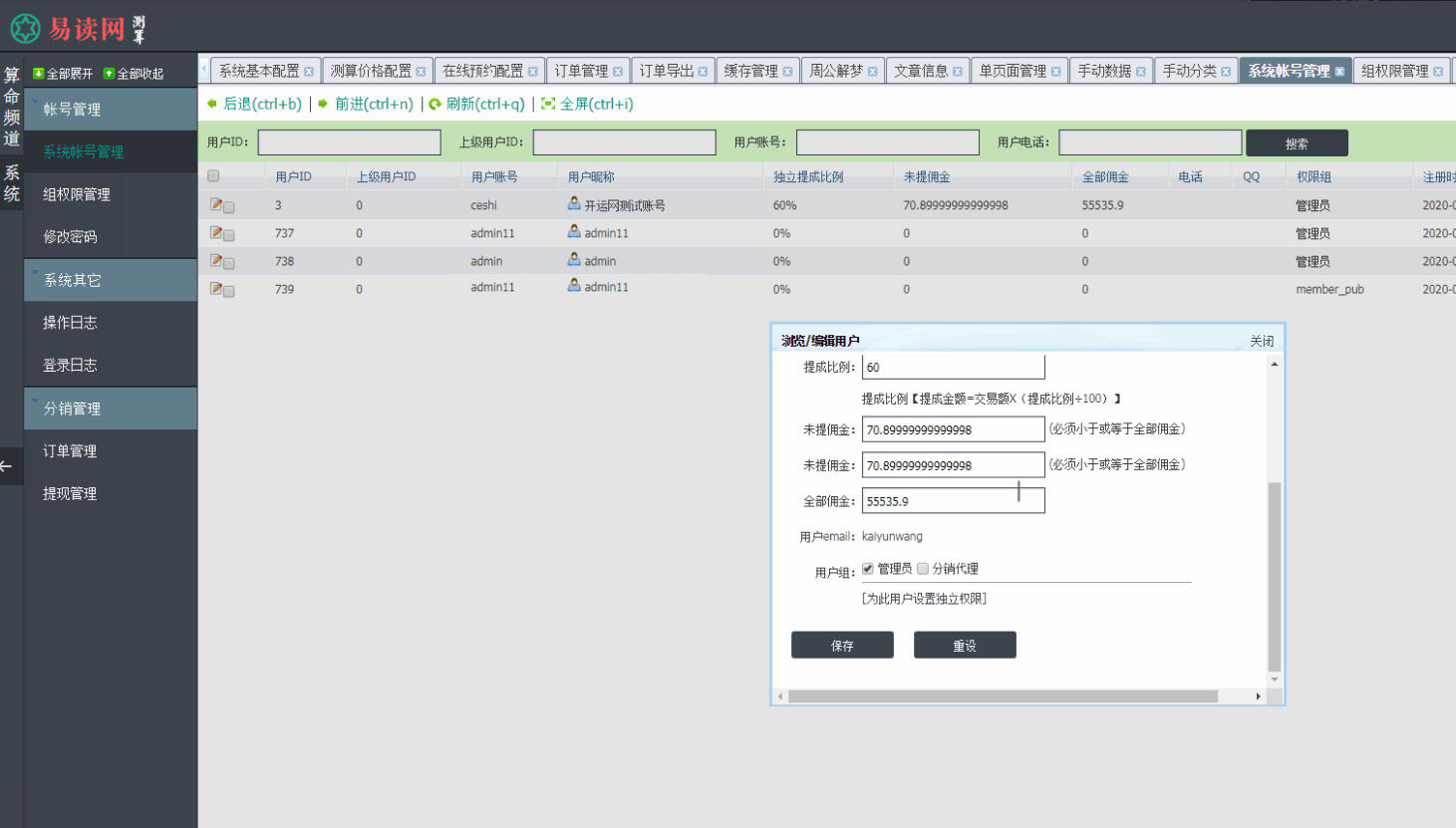This screenshot has height=828, width=1456.
Task: Click inside the 用户账号 input field
Action: 887,141
